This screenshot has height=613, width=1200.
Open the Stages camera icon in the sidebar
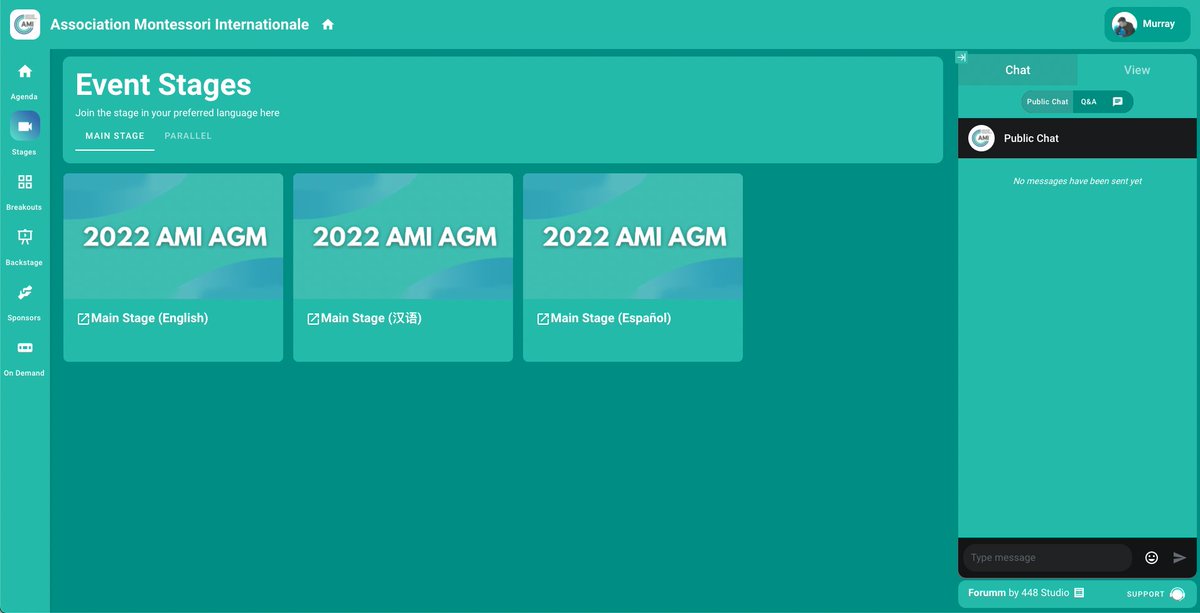pos(25,126)
